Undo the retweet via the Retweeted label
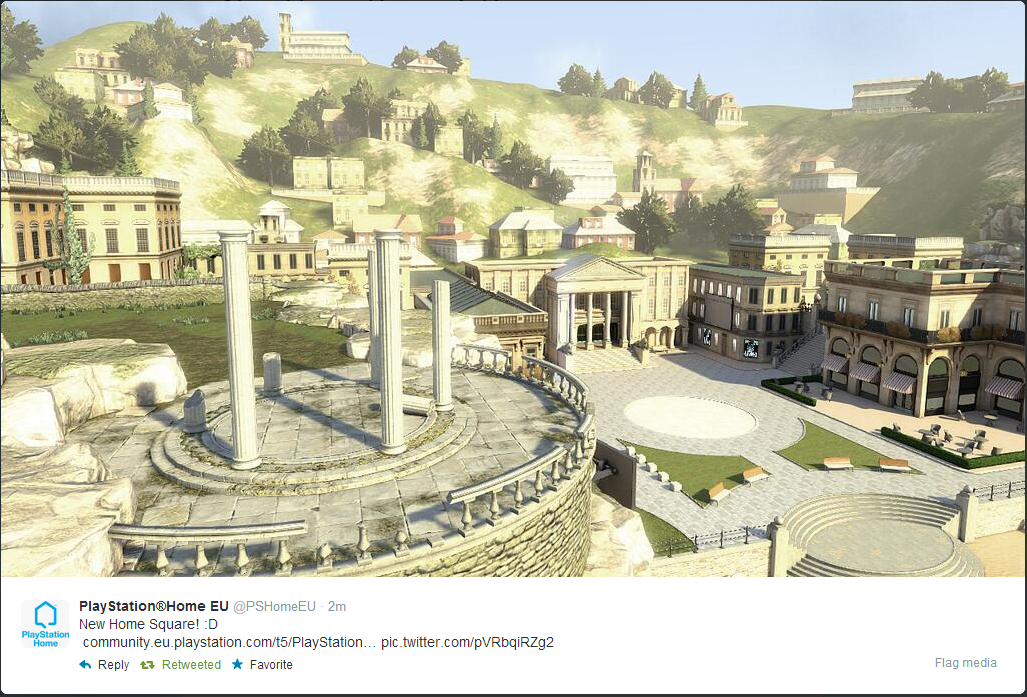The width and height of the screenshot is (1027, 697). [191, 664]
